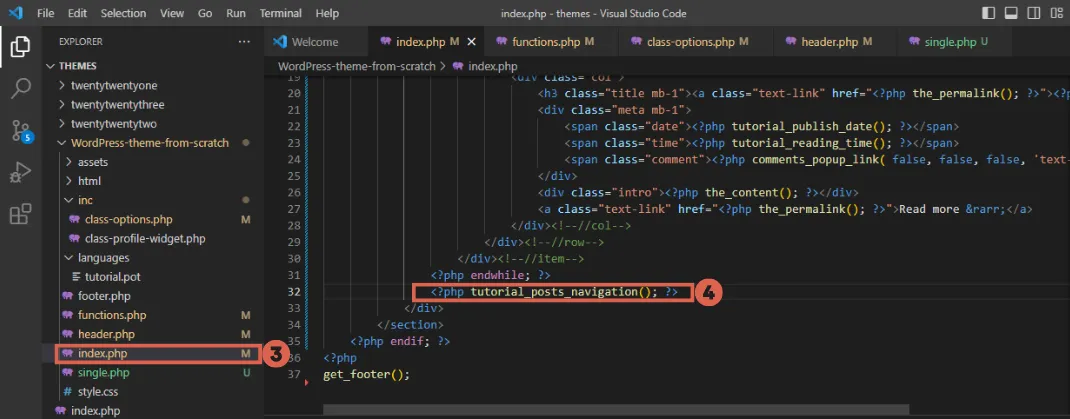The height and width of the screenshot is (419, 1070).
Task: Open the Selection menu
Action: (x=123, y=13)
